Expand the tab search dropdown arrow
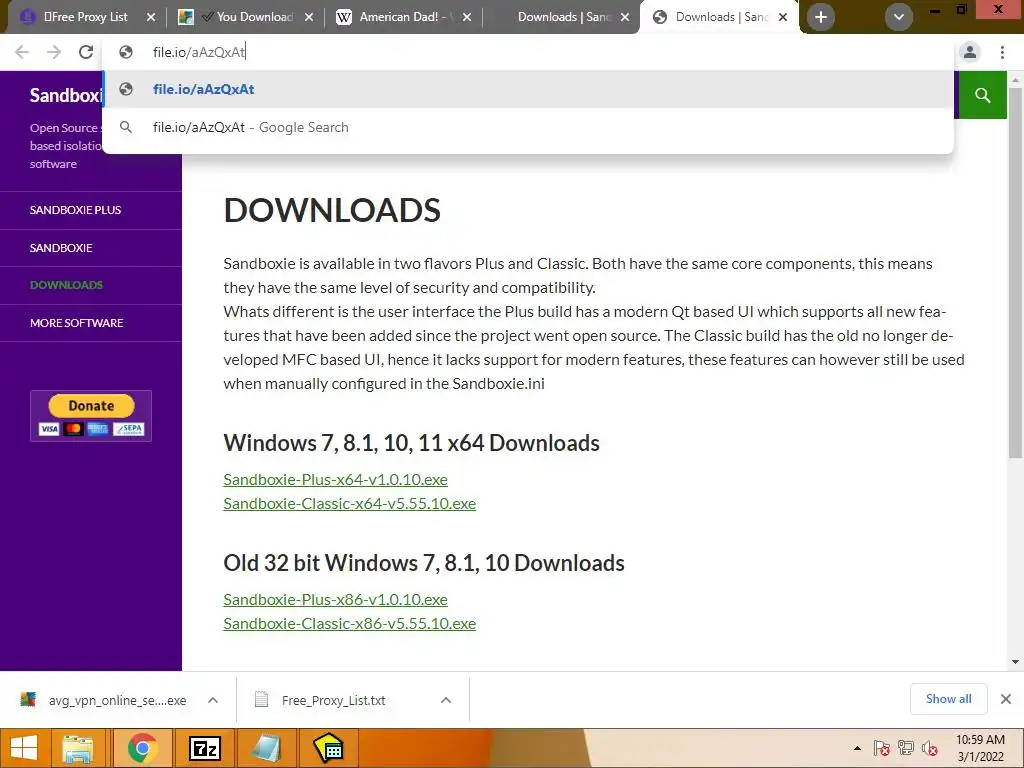The height and width of the screenshot is (768, 1024). 899,17
